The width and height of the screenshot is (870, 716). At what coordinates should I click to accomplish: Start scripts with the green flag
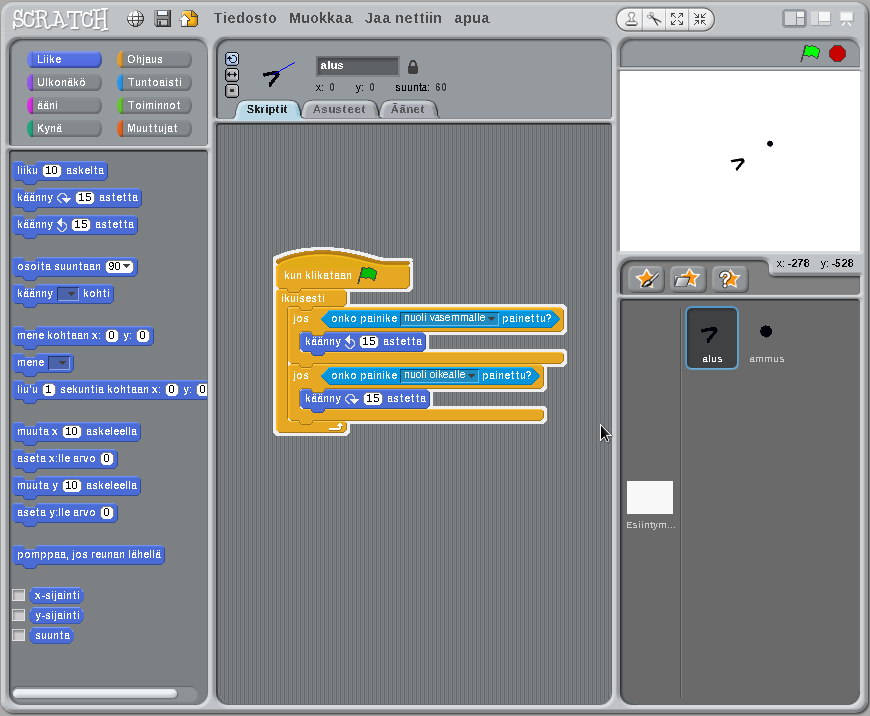[811, 53]
